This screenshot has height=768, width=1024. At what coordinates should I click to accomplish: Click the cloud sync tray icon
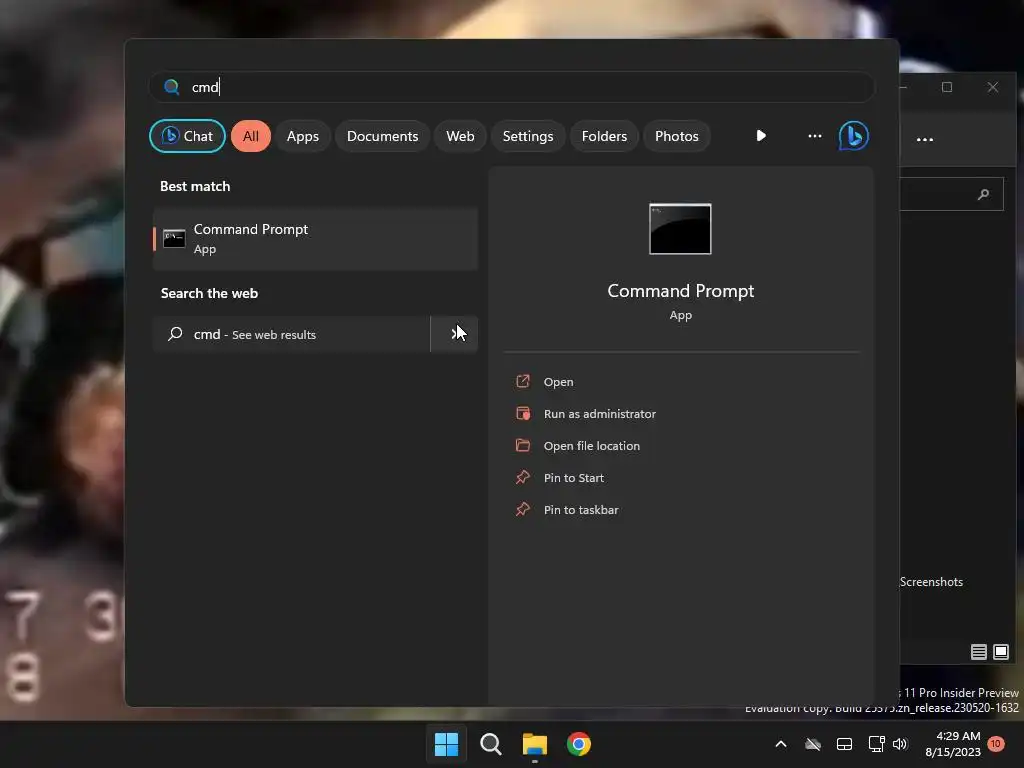(812, 744)
